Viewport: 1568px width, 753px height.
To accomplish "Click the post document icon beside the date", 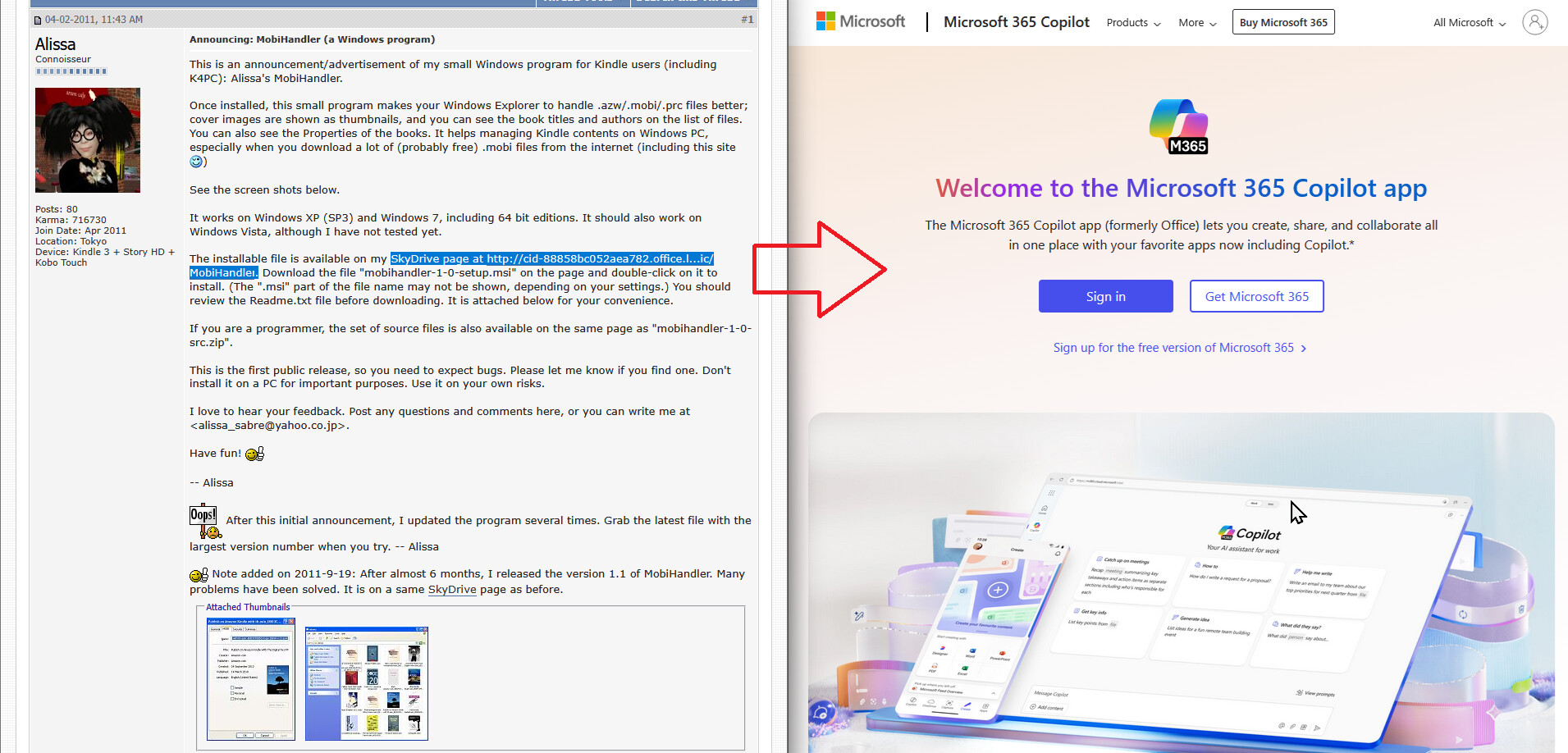I will click(38, 20).
